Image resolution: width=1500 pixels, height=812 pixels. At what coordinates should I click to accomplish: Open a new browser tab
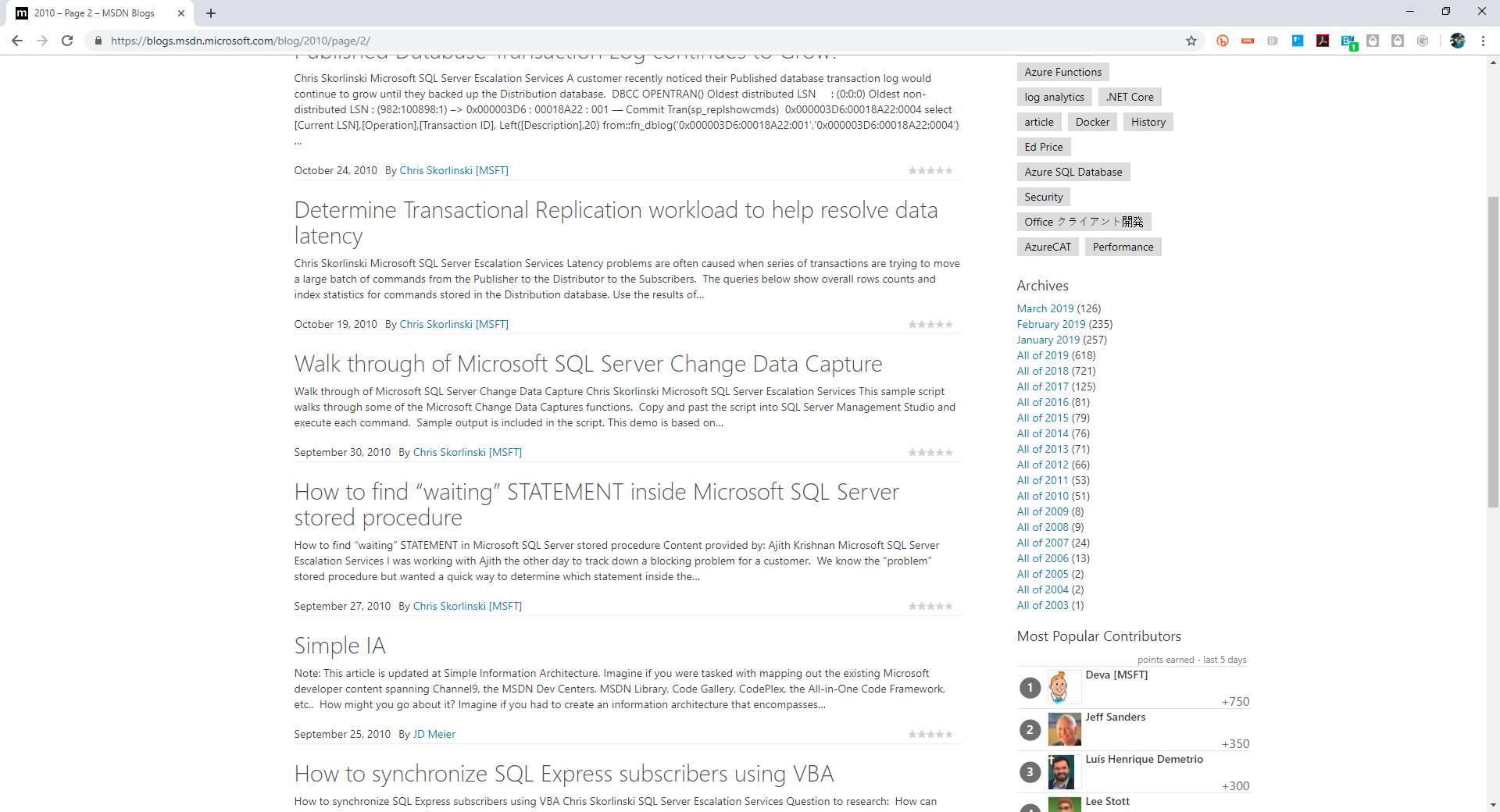211,12
